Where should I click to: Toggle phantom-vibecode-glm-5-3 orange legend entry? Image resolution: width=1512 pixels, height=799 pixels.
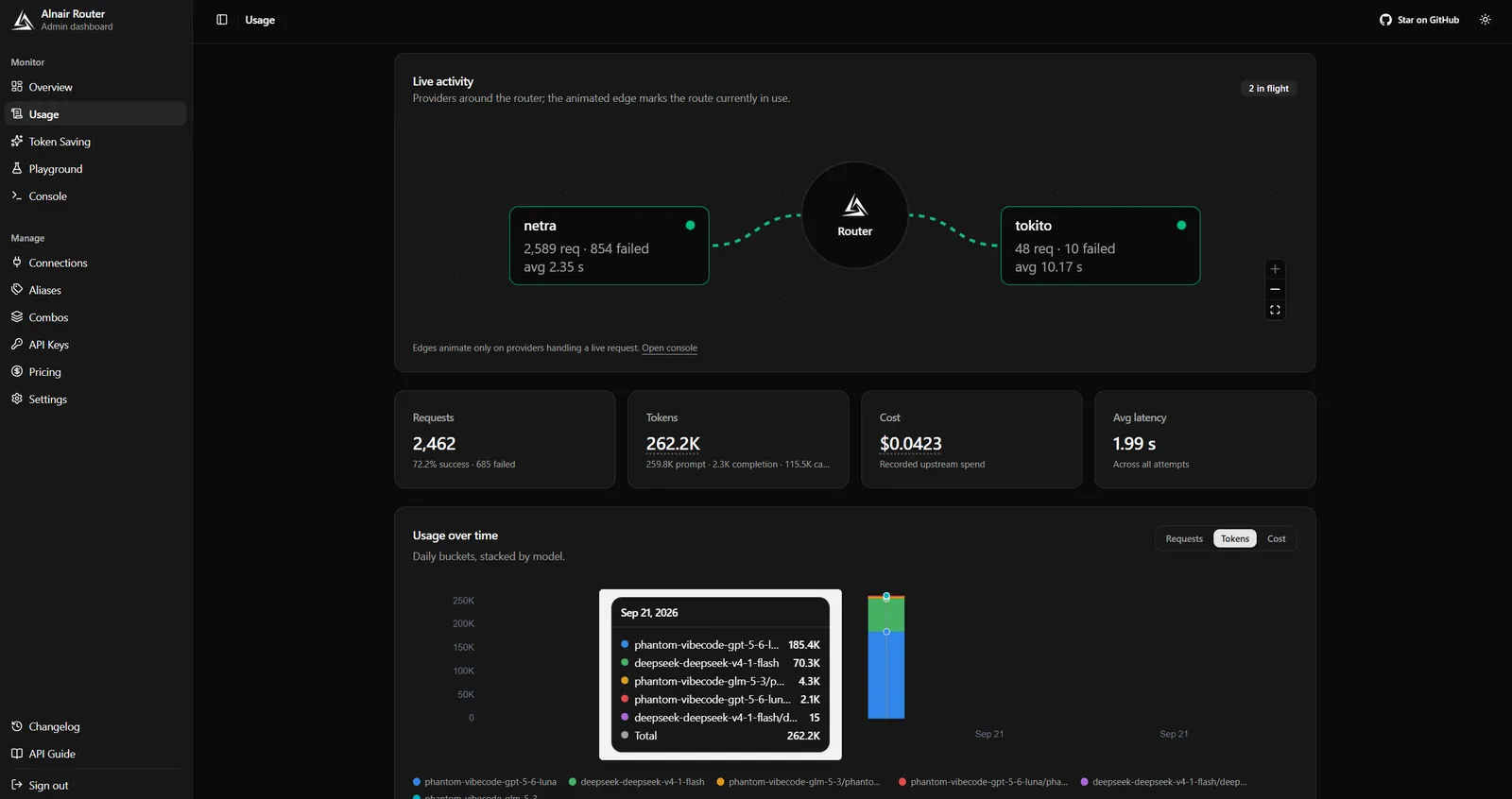coord(799,782)
